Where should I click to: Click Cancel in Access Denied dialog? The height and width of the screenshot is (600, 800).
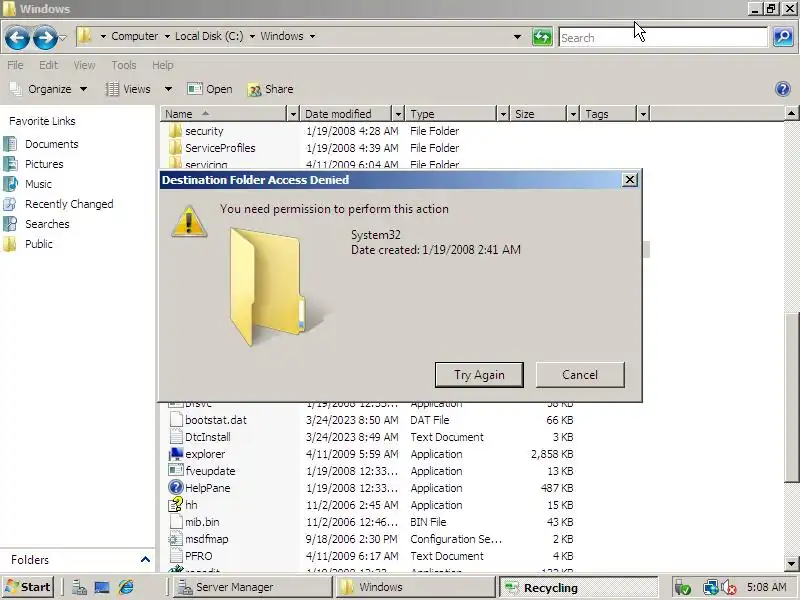click(580, 375)
